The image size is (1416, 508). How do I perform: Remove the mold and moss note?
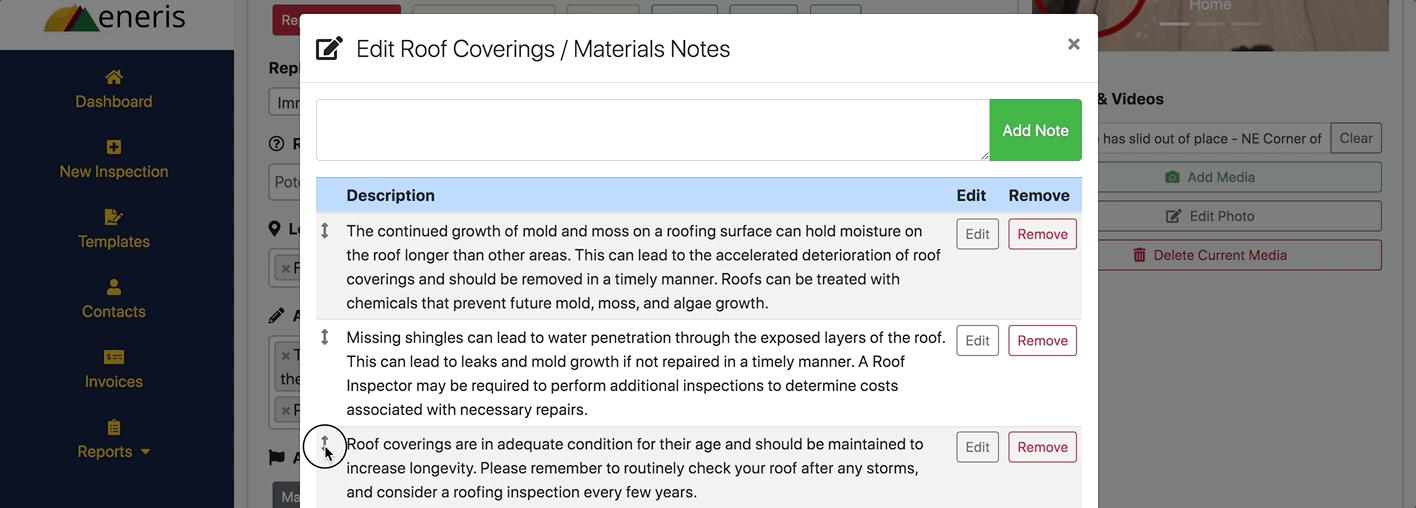tap(1042, 234)
